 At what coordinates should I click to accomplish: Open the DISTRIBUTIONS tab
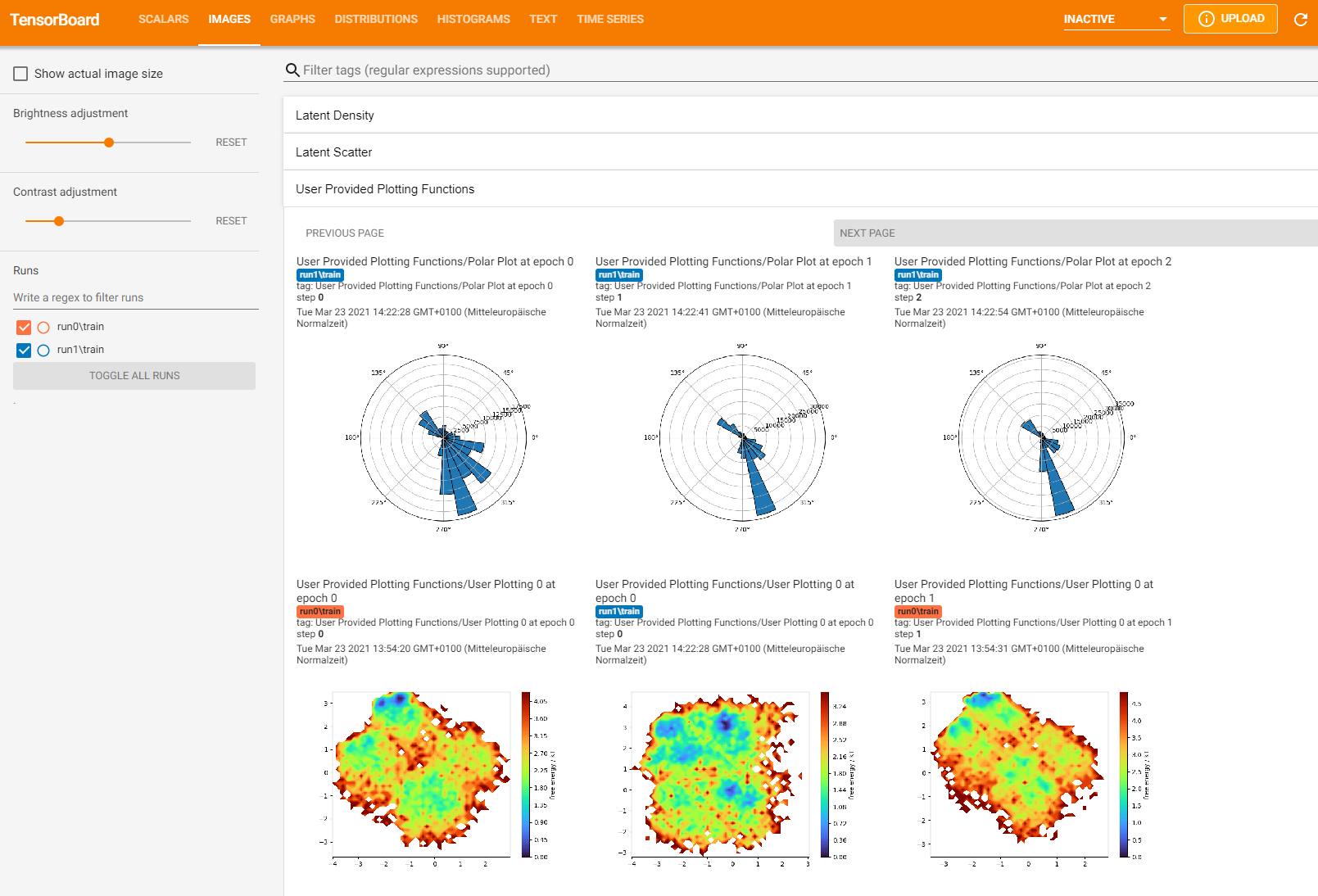tap(376, 19)
